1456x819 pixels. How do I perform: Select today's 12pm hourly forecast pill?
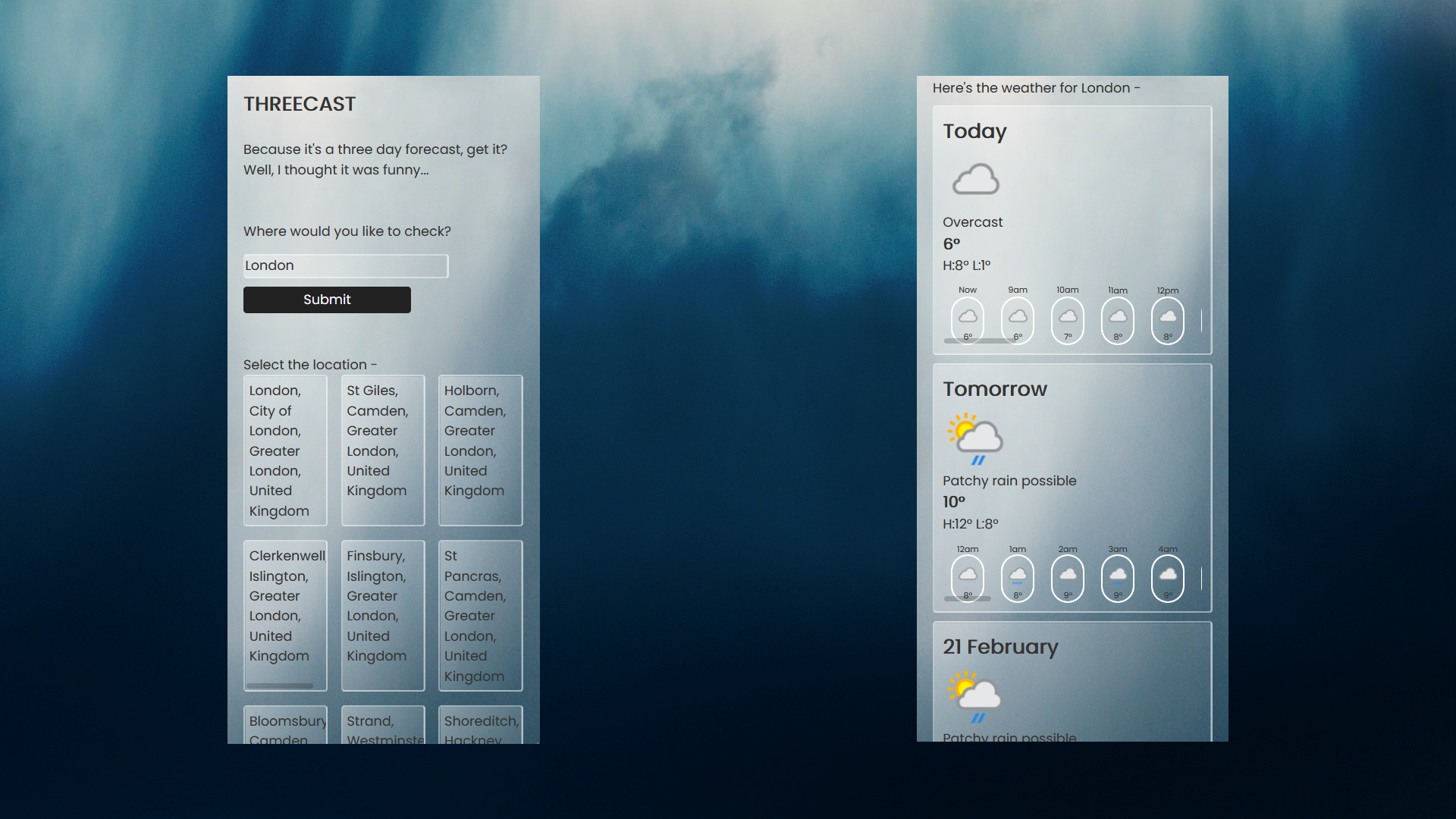tap(1168, 321)
